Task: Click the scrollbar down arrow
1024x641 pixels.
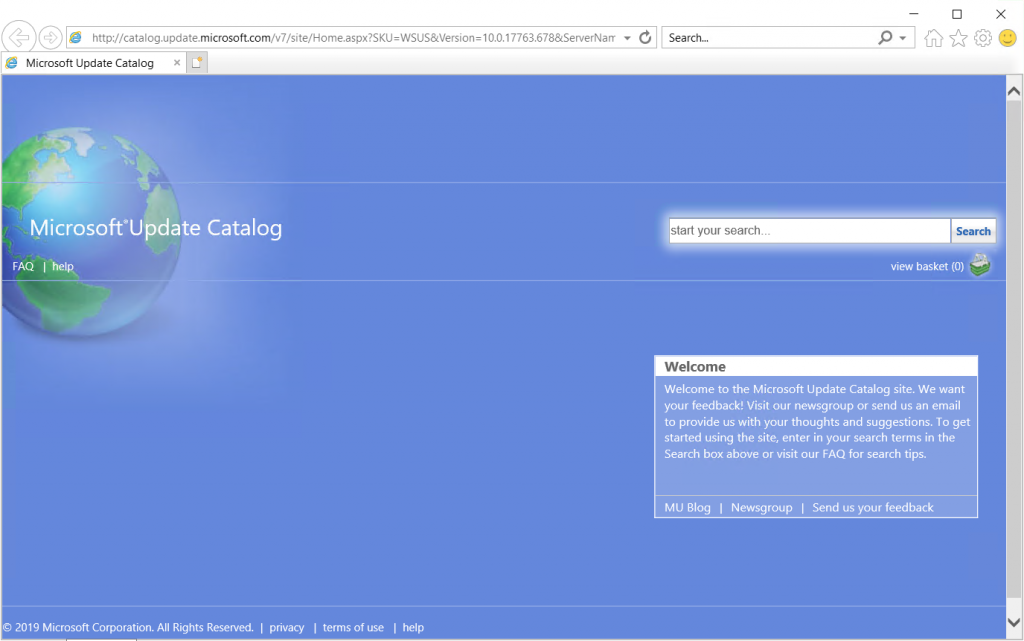Action: click(1014, 622)
